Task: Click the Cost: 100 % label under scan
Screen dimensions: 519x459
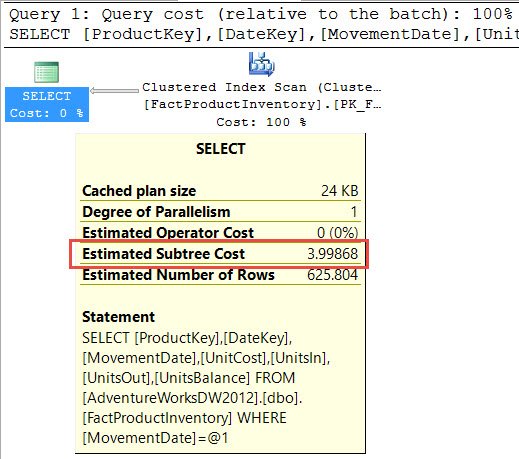Action: [261, 122]
